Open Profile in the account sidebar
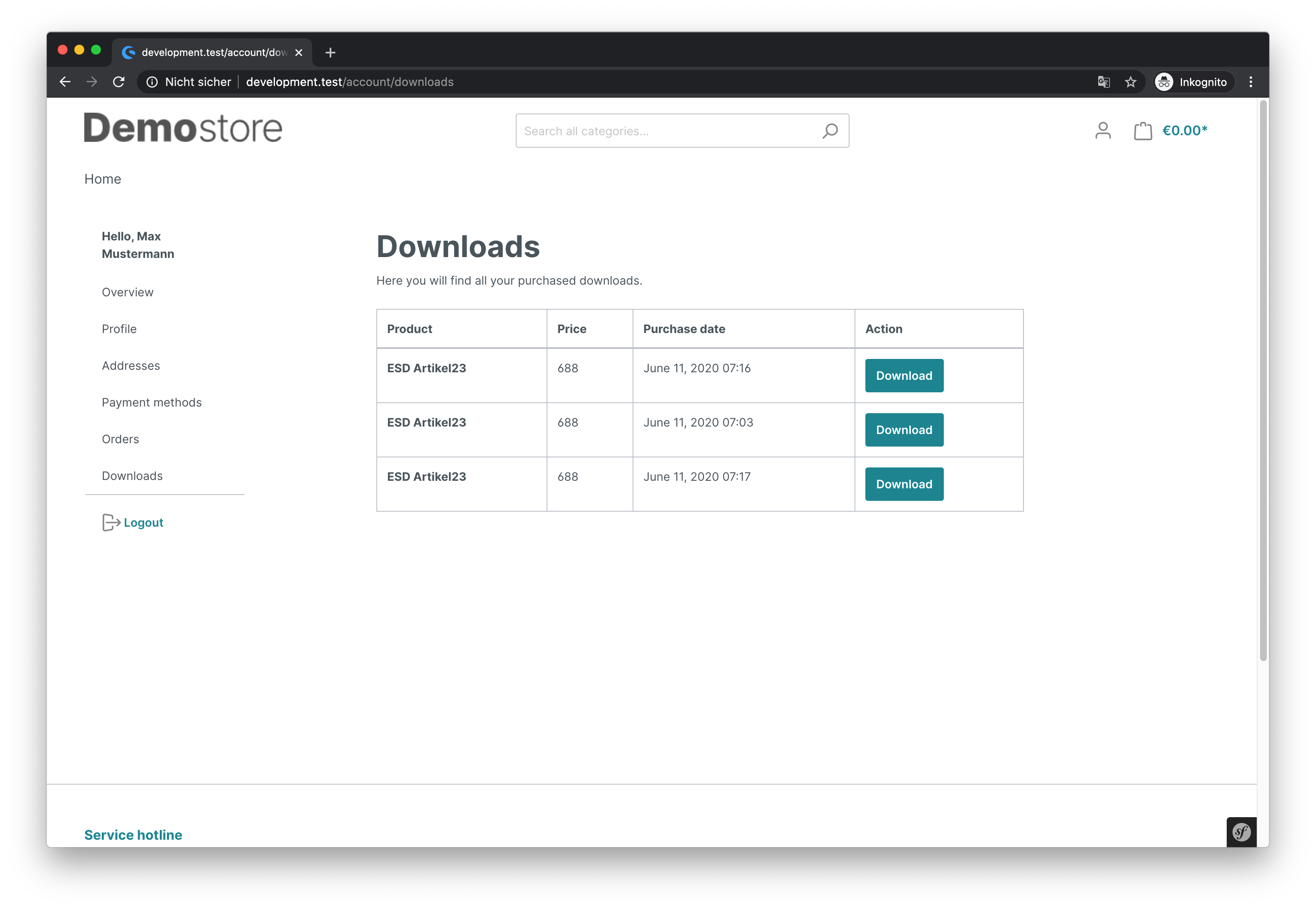Viewport: 1316px width, 909px height. tap(119, 328)
